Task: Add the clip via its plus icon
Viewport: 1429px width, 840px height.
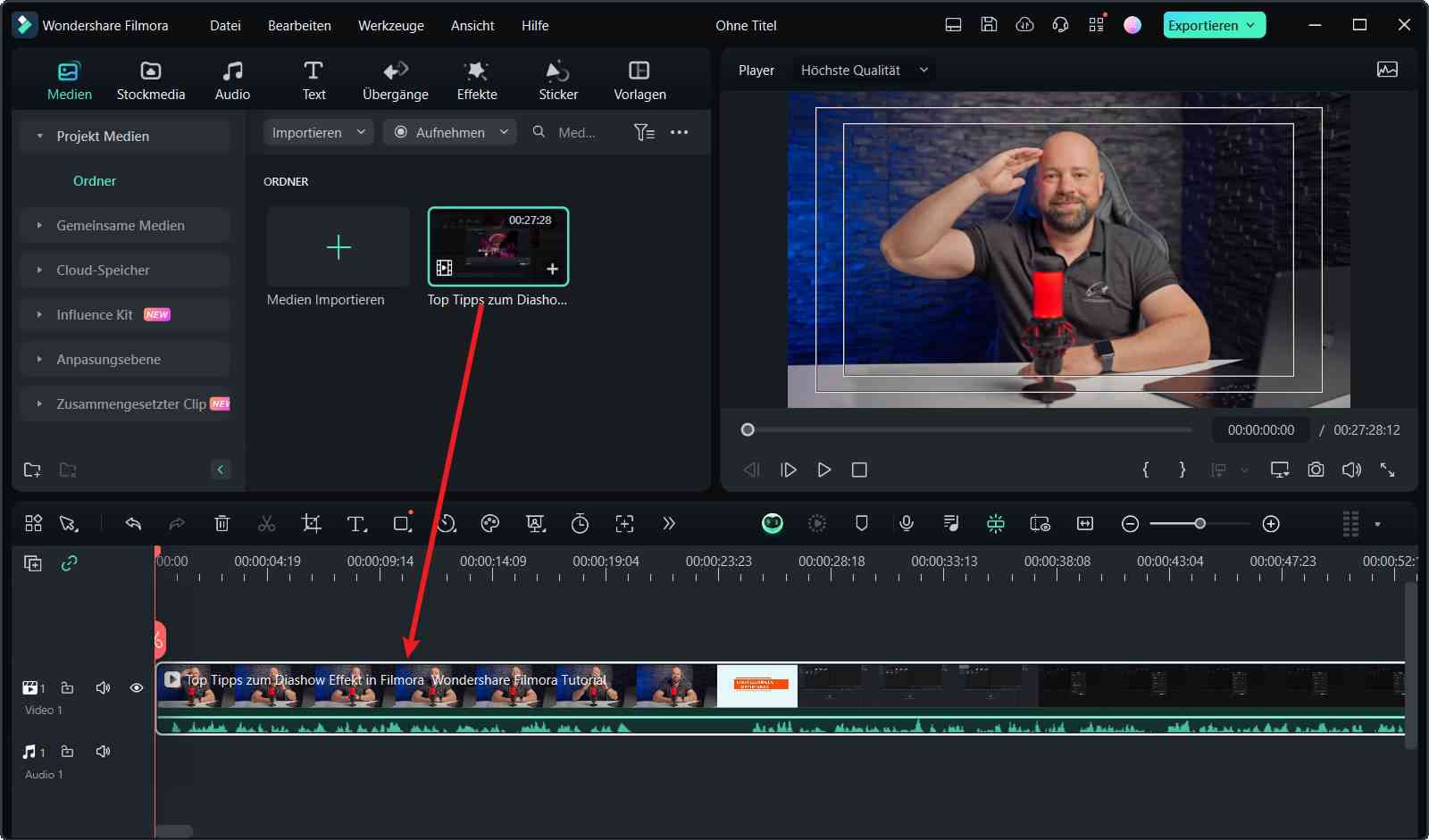Action: [x=552, y=269]
